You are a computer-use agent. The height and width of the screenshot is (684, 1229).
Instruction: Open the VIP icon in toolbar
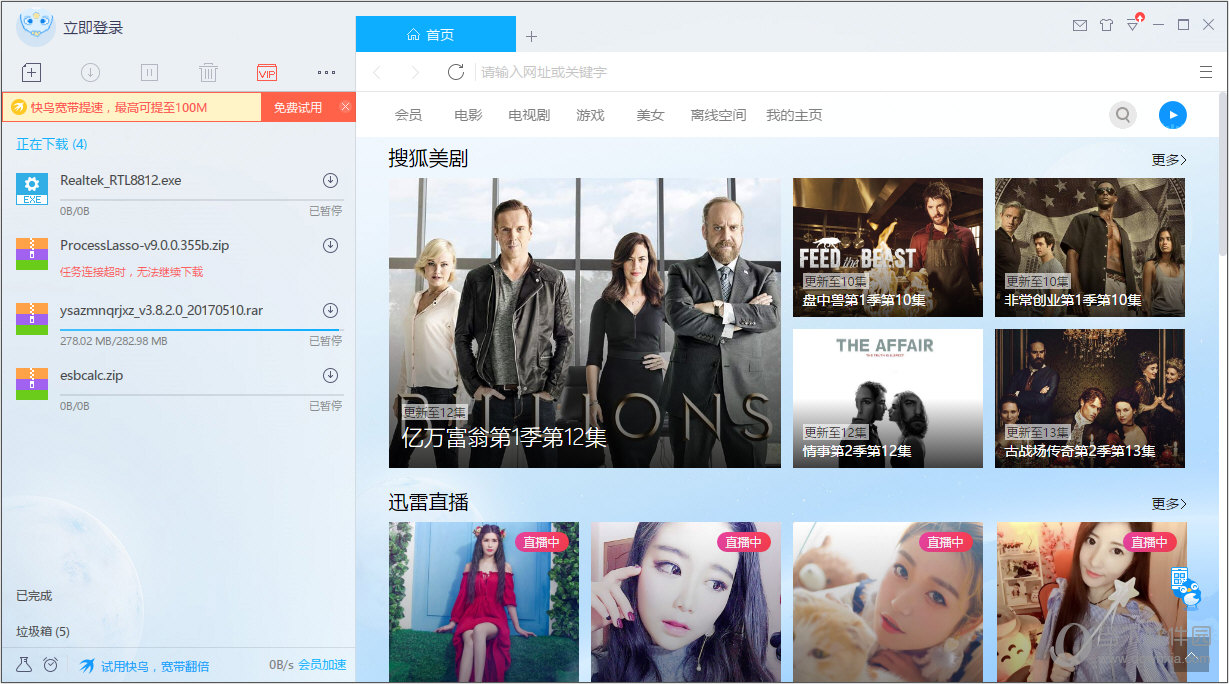pyautogui.click(x=267, y=73)
